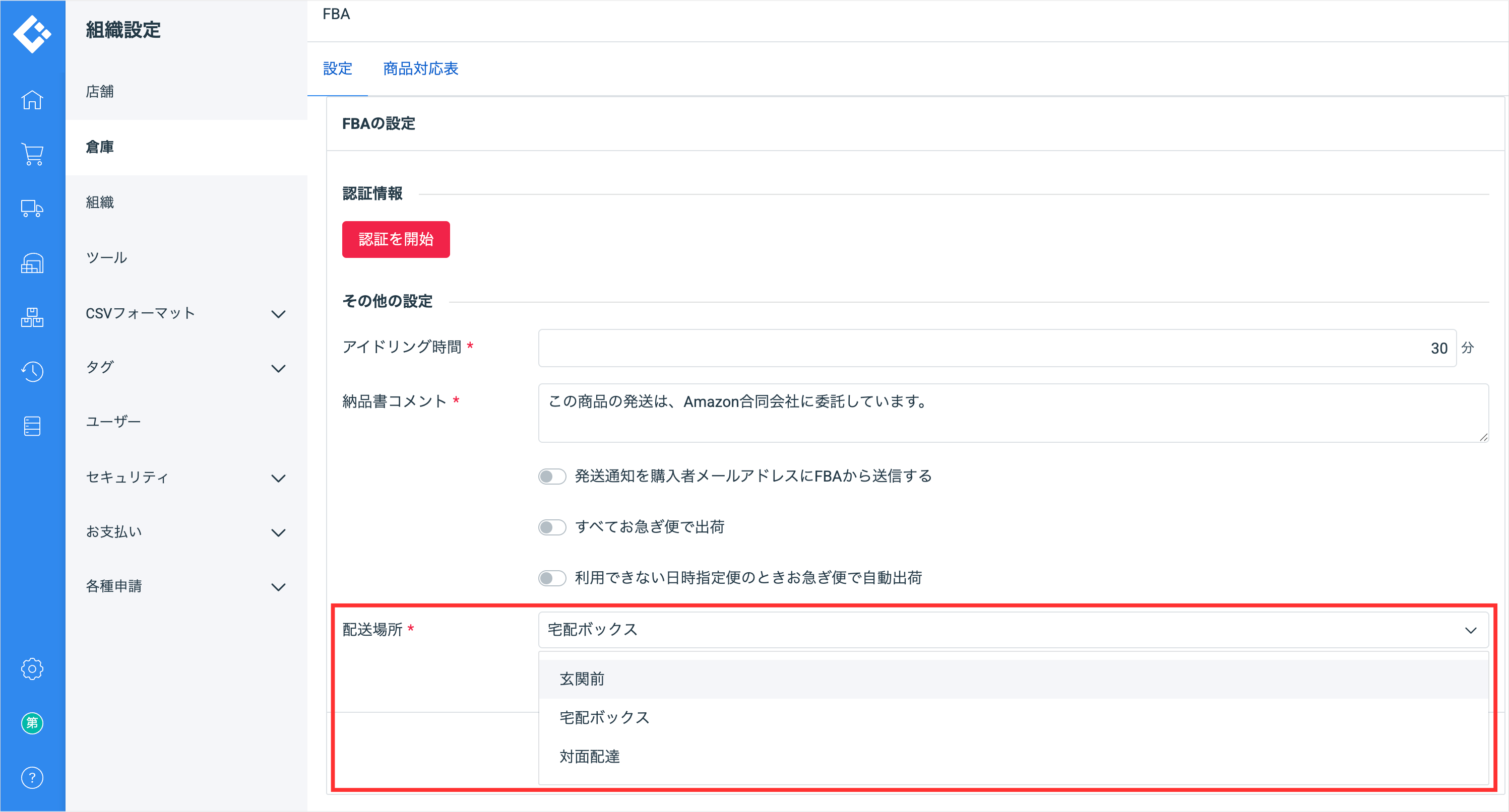Viewport: 1509px width, 812px height.
Task: Click the home icon in sidebar
Action: (32, 100)
